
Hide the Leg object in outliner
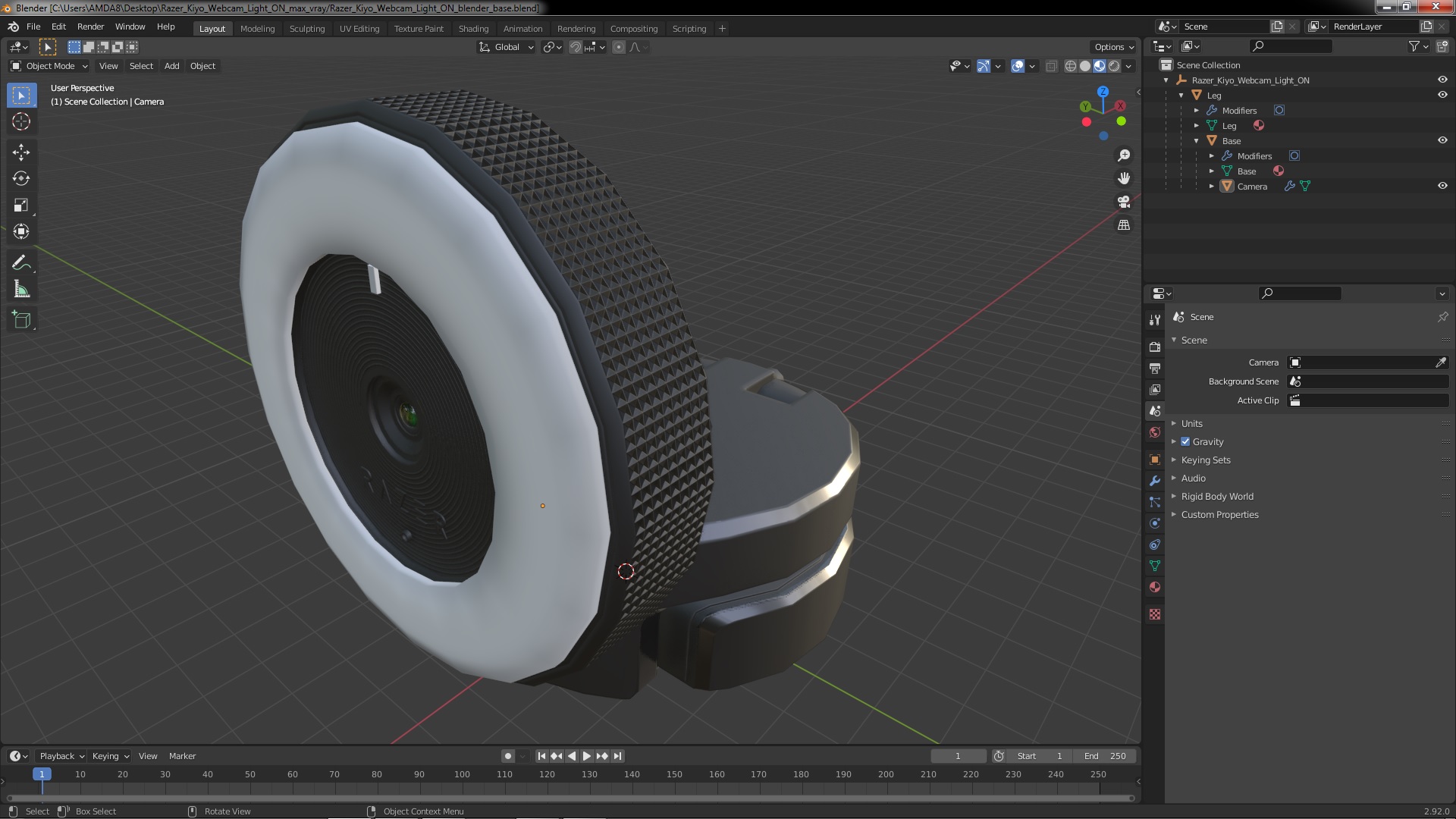pos(1442,95)
